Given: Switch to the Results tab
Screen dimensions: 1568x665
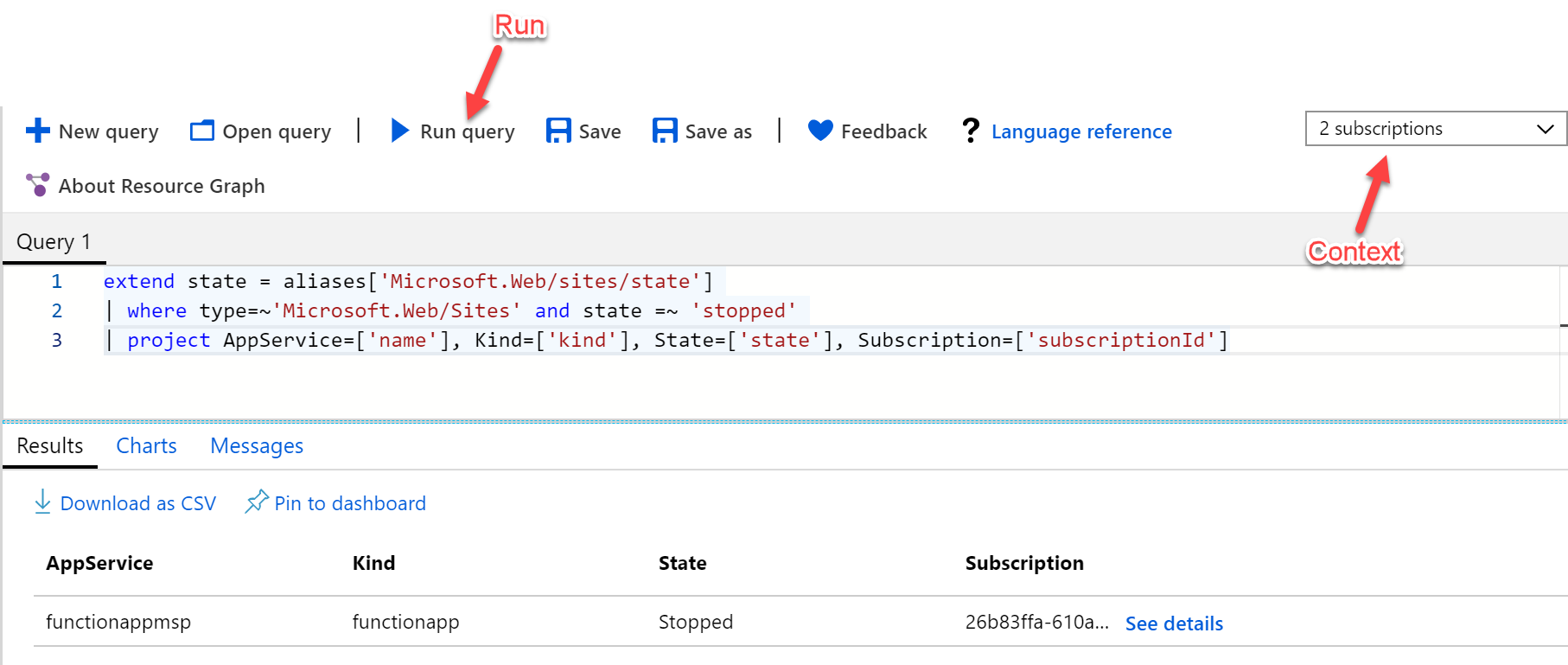Looking at the screenshot, I should tap(50, 446).
